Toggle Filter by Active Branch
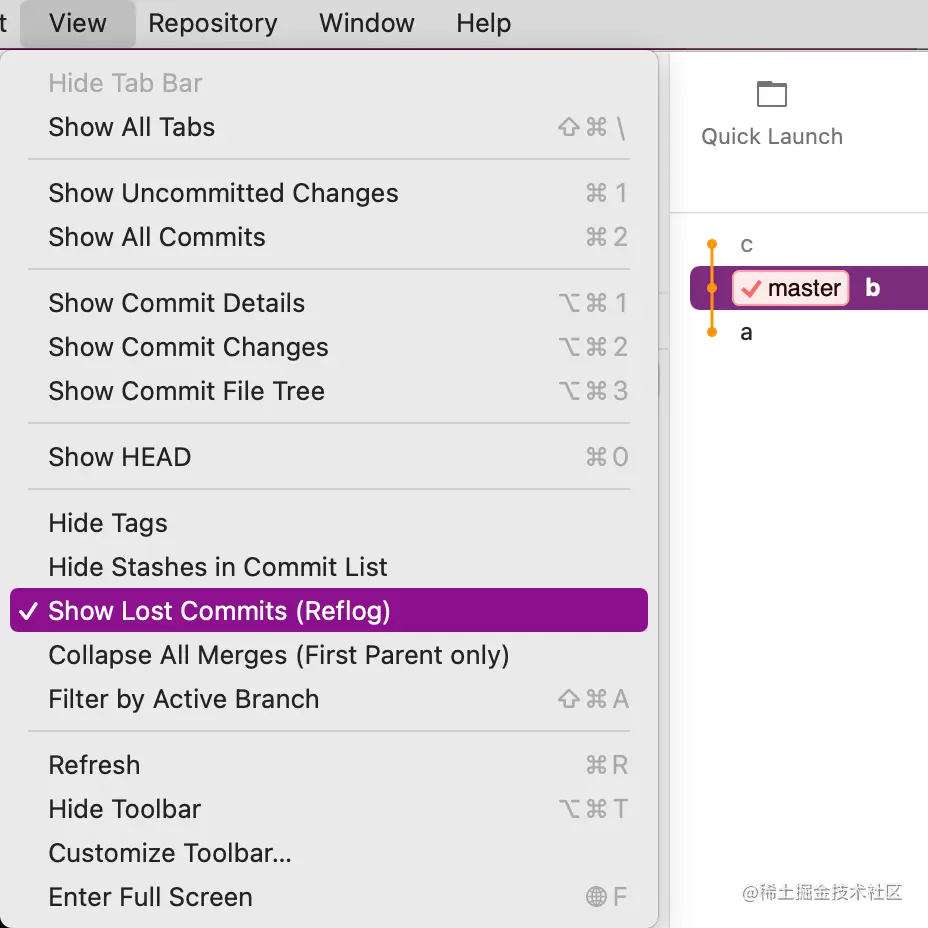 (184, 699)
